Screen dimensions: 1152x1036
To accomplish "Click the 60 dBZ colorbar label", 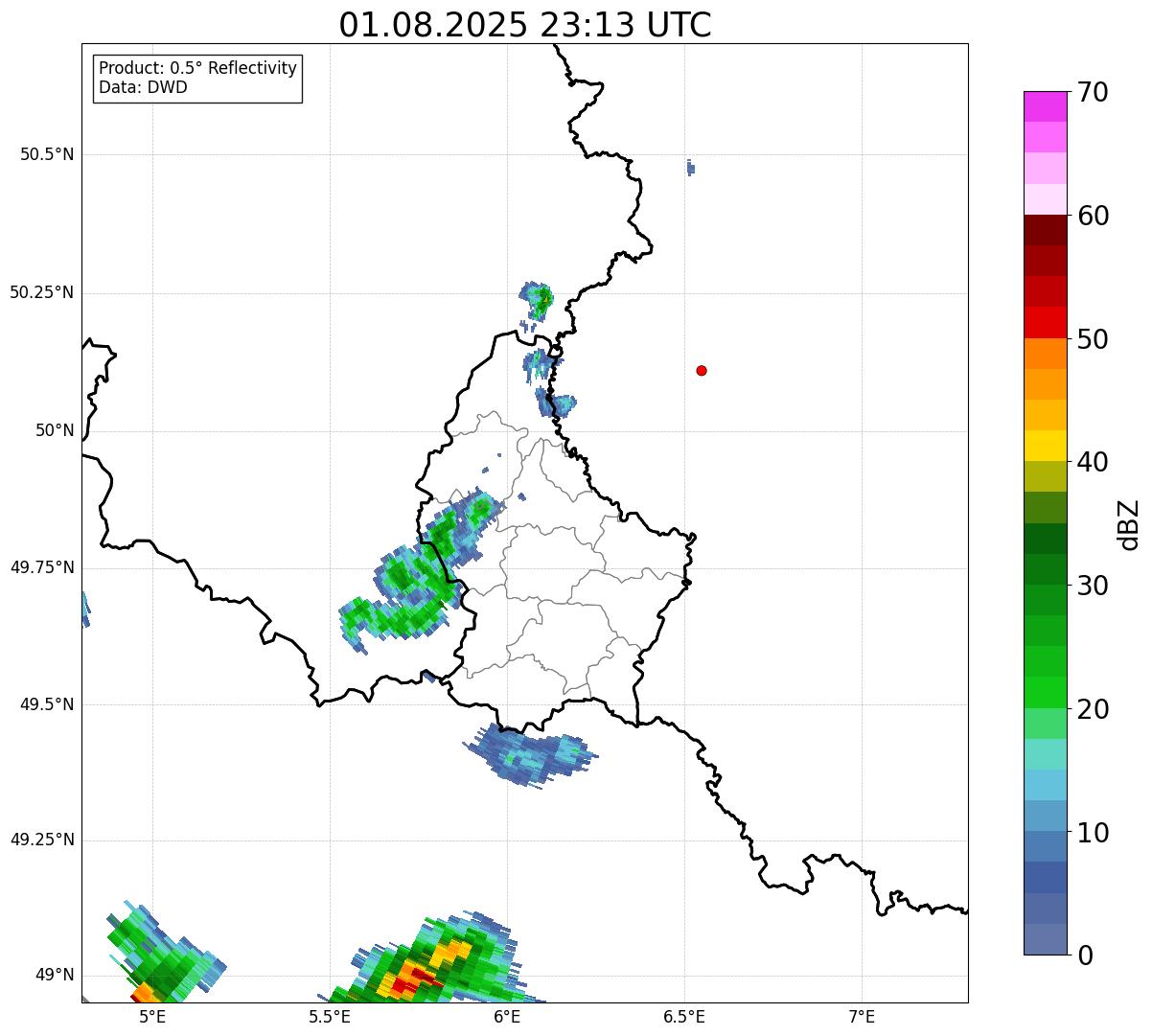I will click(1093, 216).
